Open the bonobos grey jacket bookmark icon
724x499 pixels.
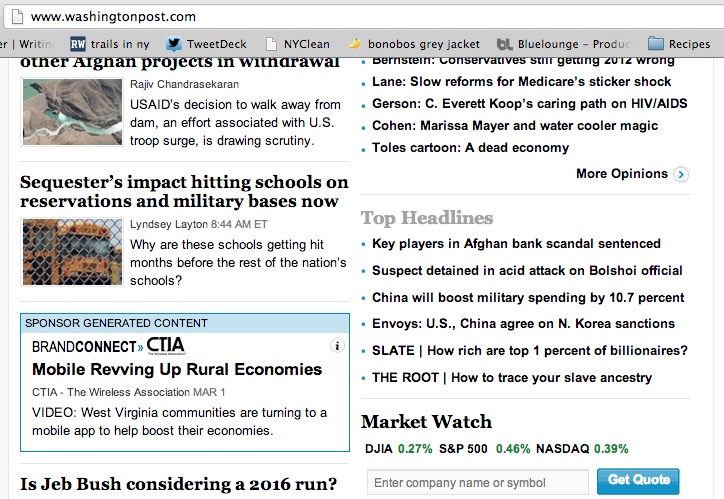point(354,44)
